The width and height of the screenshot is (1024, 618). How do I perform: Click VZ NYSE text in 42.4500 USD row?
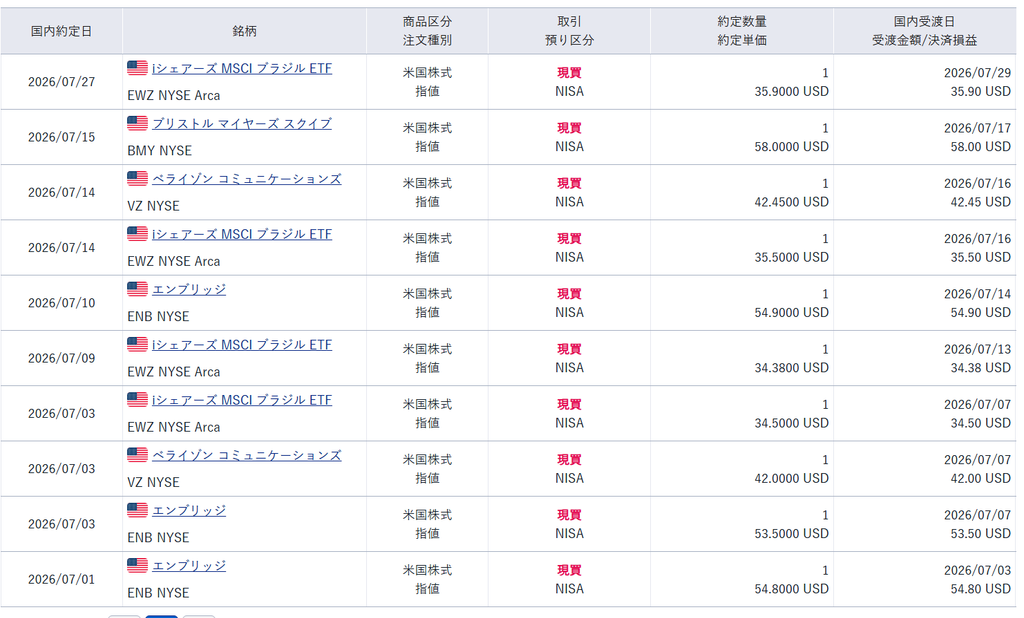153,206
